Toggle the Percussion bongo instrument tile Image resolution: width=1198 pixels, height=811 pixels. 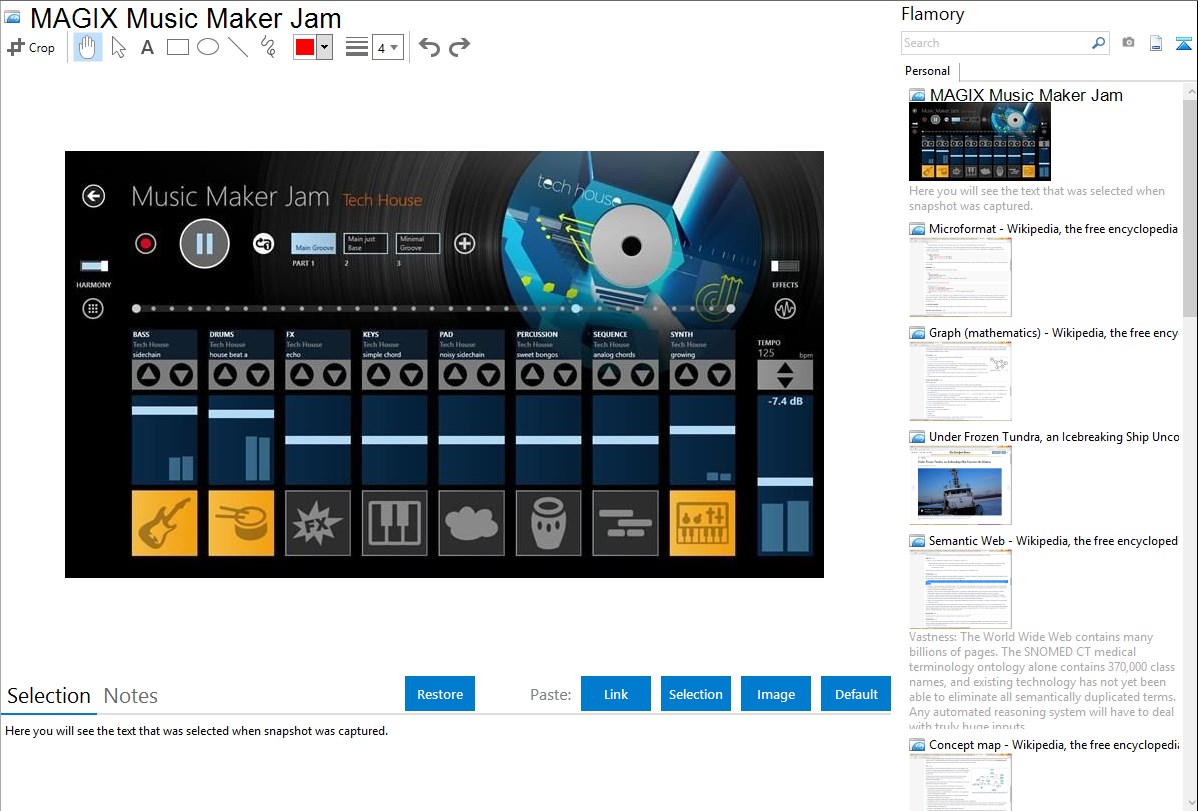(x=549, y=523)
